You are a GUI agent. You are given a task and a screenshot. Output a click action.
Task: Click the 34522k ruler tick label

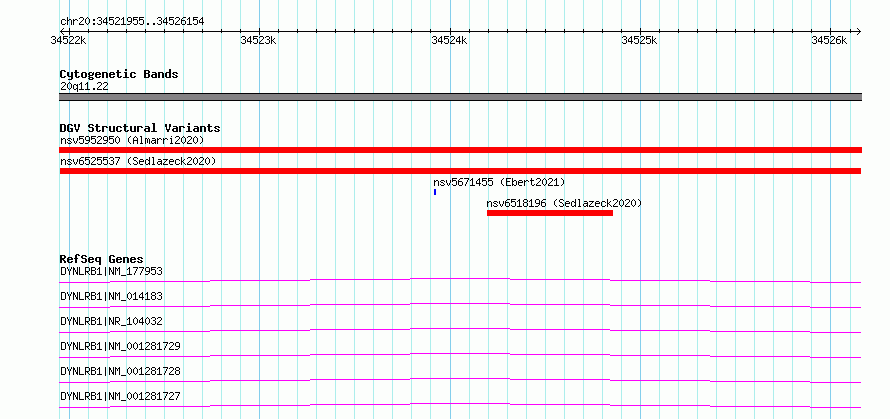pyautogui.click(x=68, y=40)
